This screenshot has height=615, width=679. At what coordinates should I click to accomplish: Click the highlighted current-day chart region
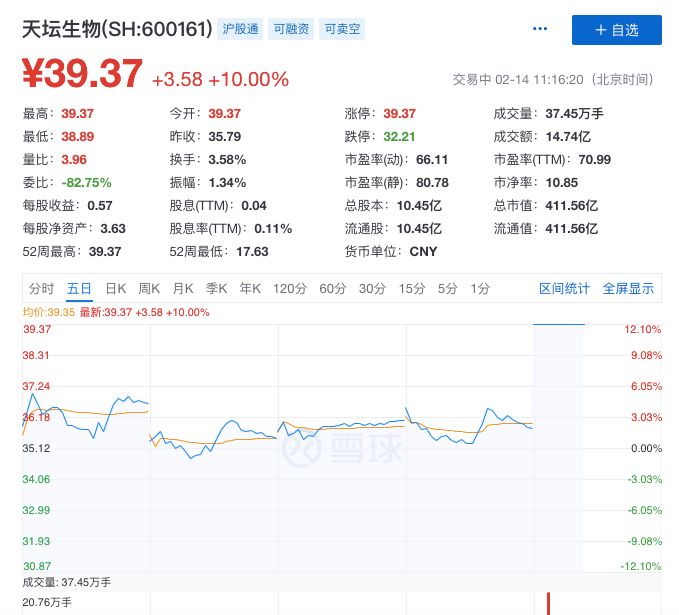tap(559, 447)
